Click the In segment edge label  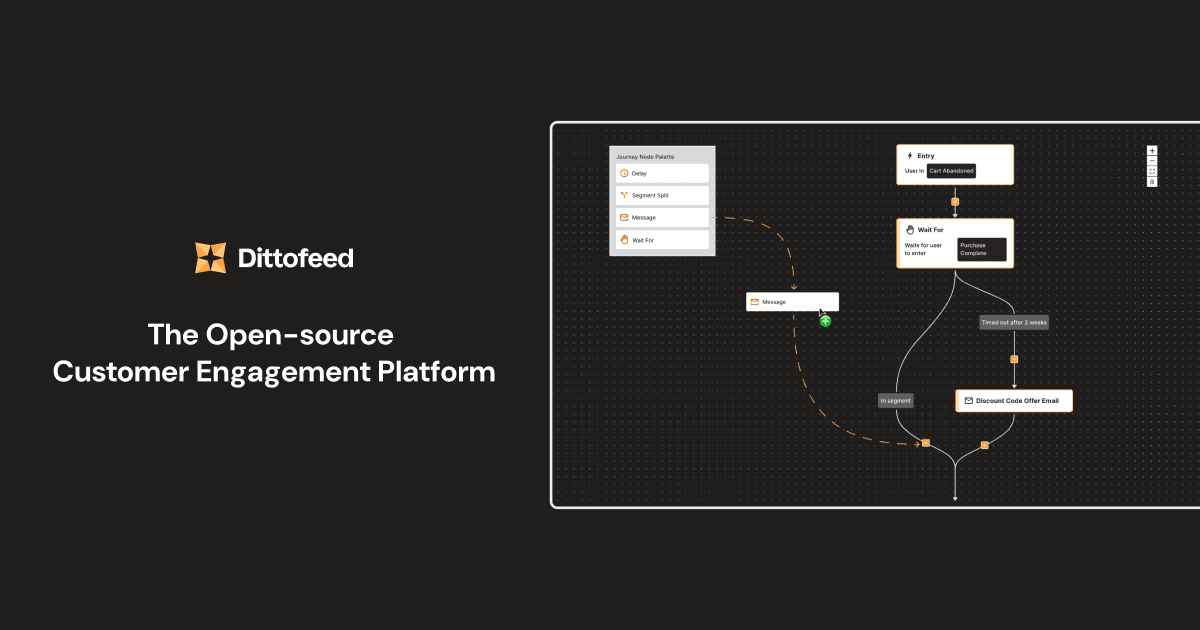coord(896,401)
